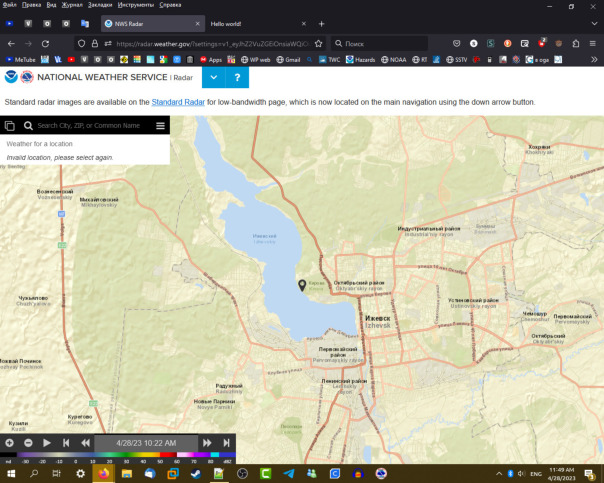This screenshot has height=483, width=604.
Task: Click the NOAA logo in header
Action: (11, 77)
